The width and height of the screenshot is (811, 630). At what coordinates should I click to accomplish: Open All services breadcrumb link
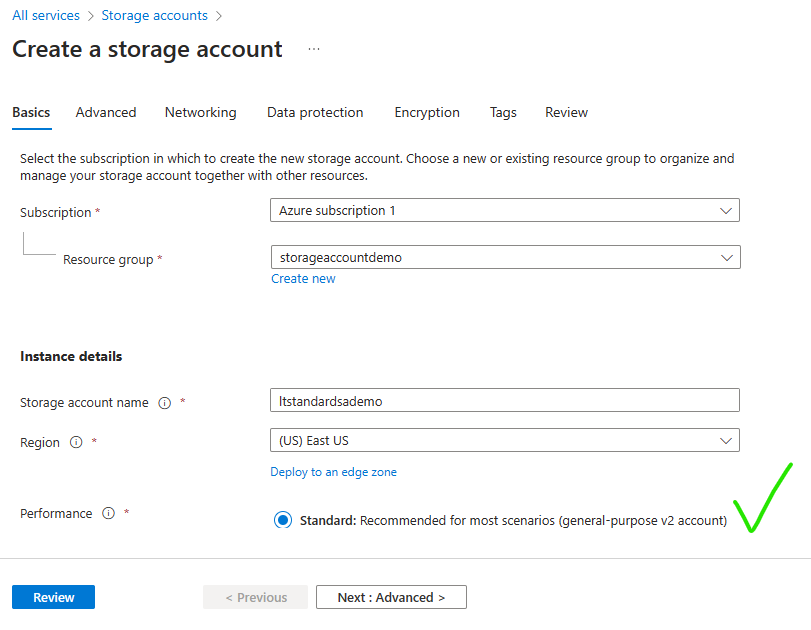pos(46,16)
